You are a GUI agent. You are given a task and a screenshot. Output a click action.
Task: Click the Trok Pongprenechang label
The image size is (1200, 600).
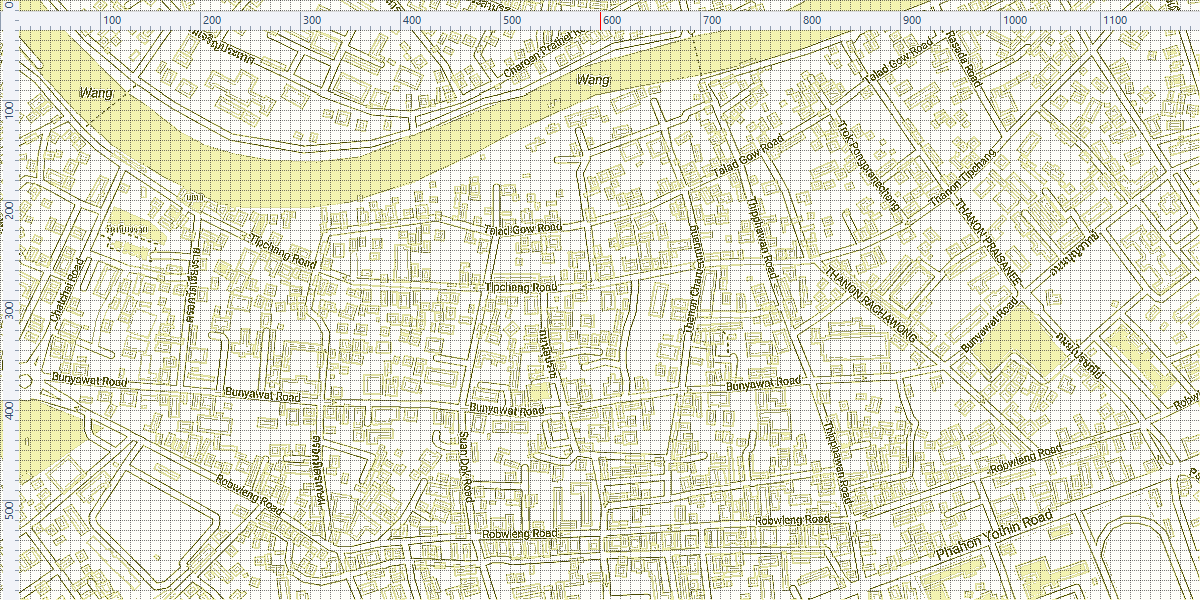click(x=870, y=166)
